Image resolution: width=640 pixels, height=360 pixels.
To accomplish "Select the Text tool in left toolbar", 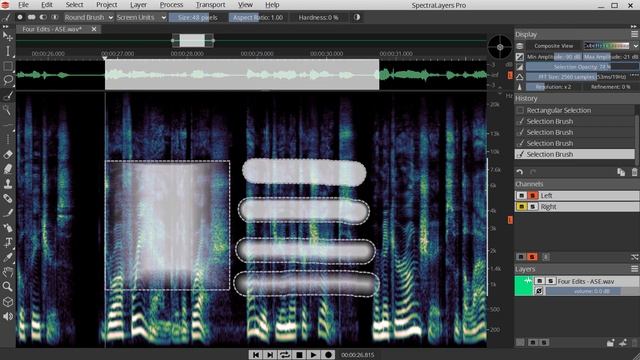I will [x=8, y=242].
